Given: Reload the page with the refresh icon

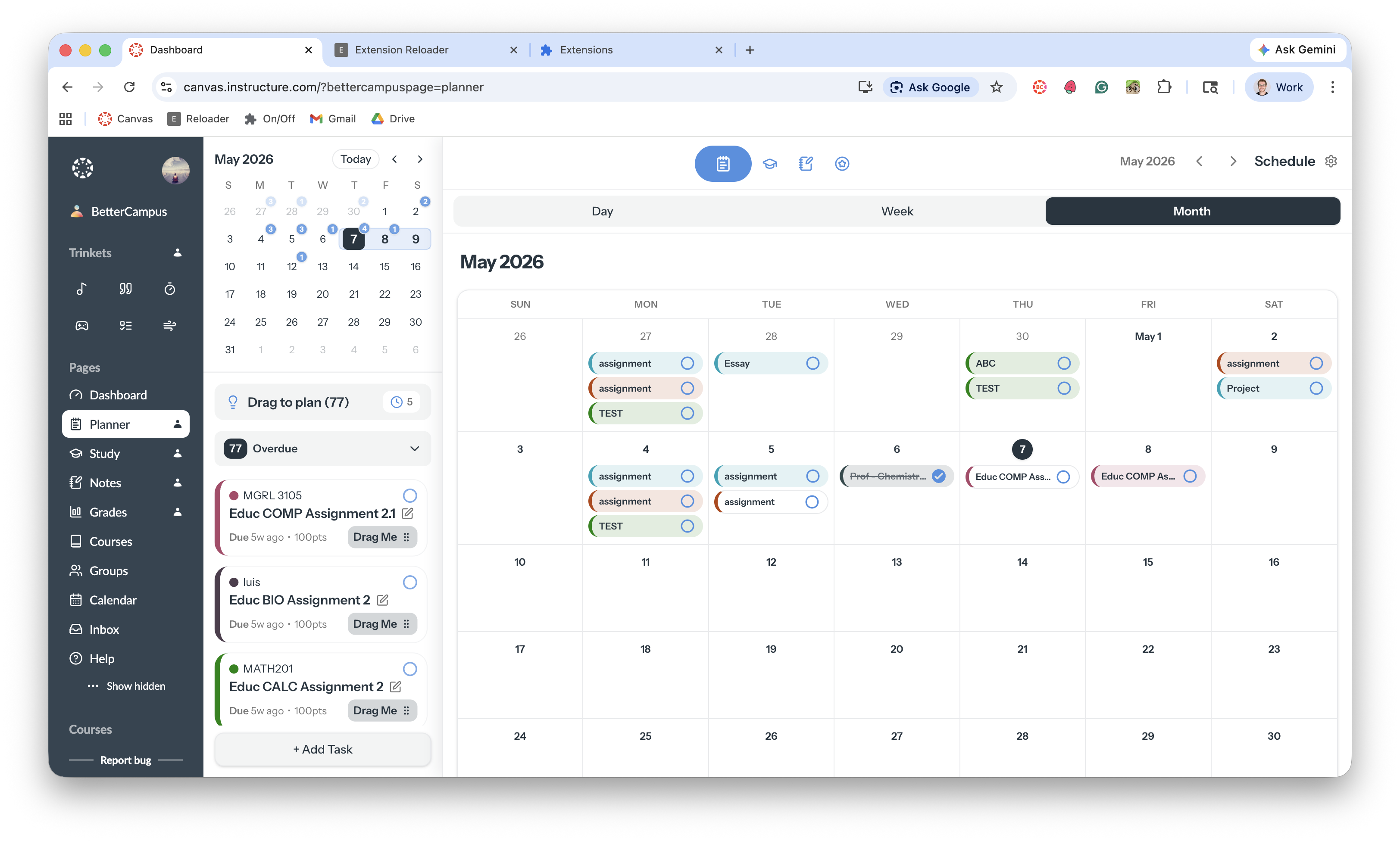Looking at the screenshot, I should click(129, 87).
